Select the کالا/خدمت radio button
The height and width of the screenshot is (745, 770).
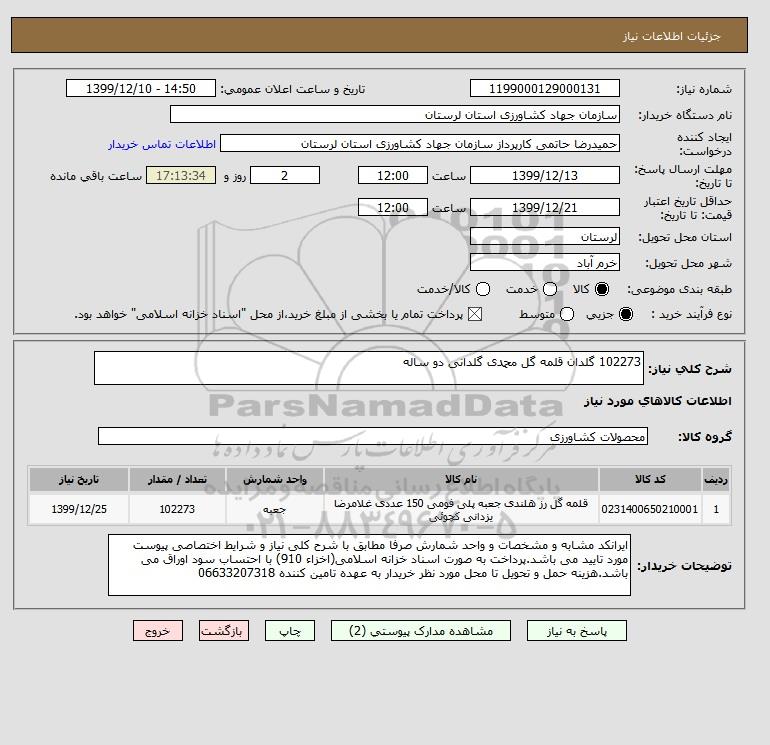click(483, 289)
